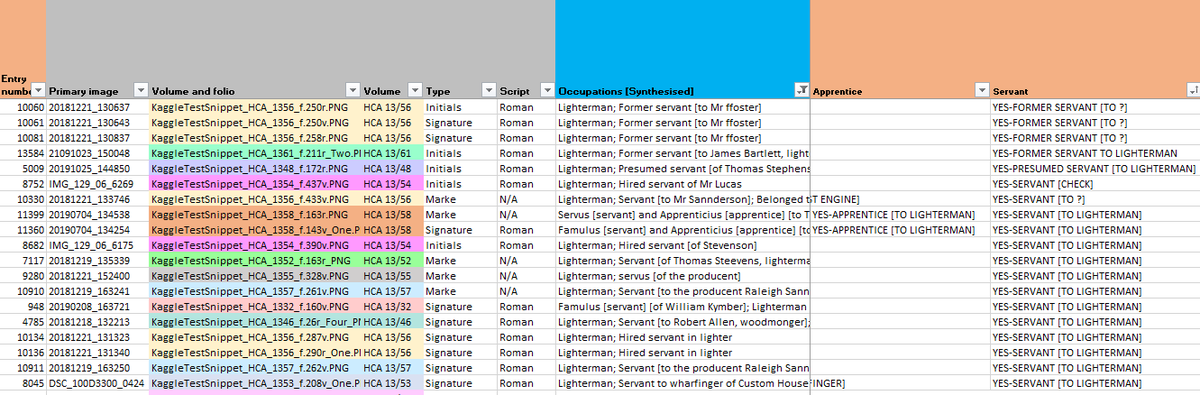This screenshot has width=1200, height=395.
Task: Select the HCA 13/53 volume cell
Action: click(392, 383)
